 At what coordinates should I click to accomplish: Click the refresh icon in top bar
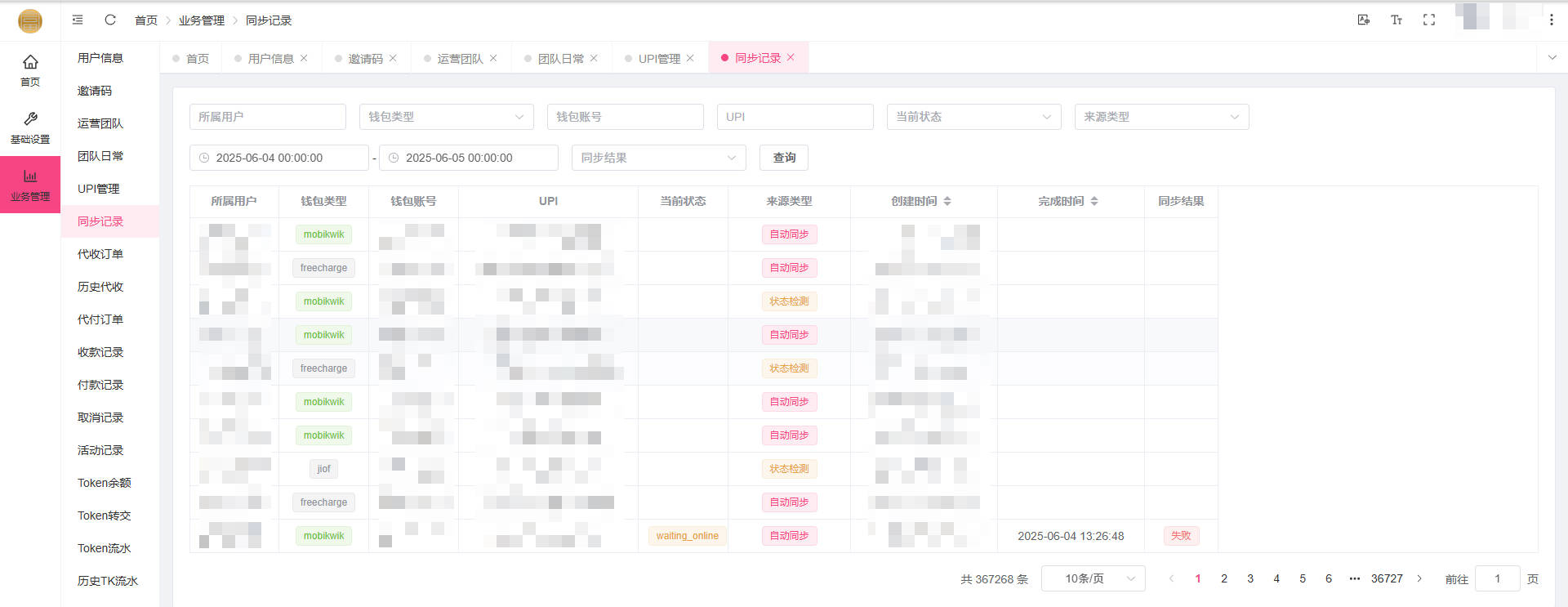pos(110,20)
